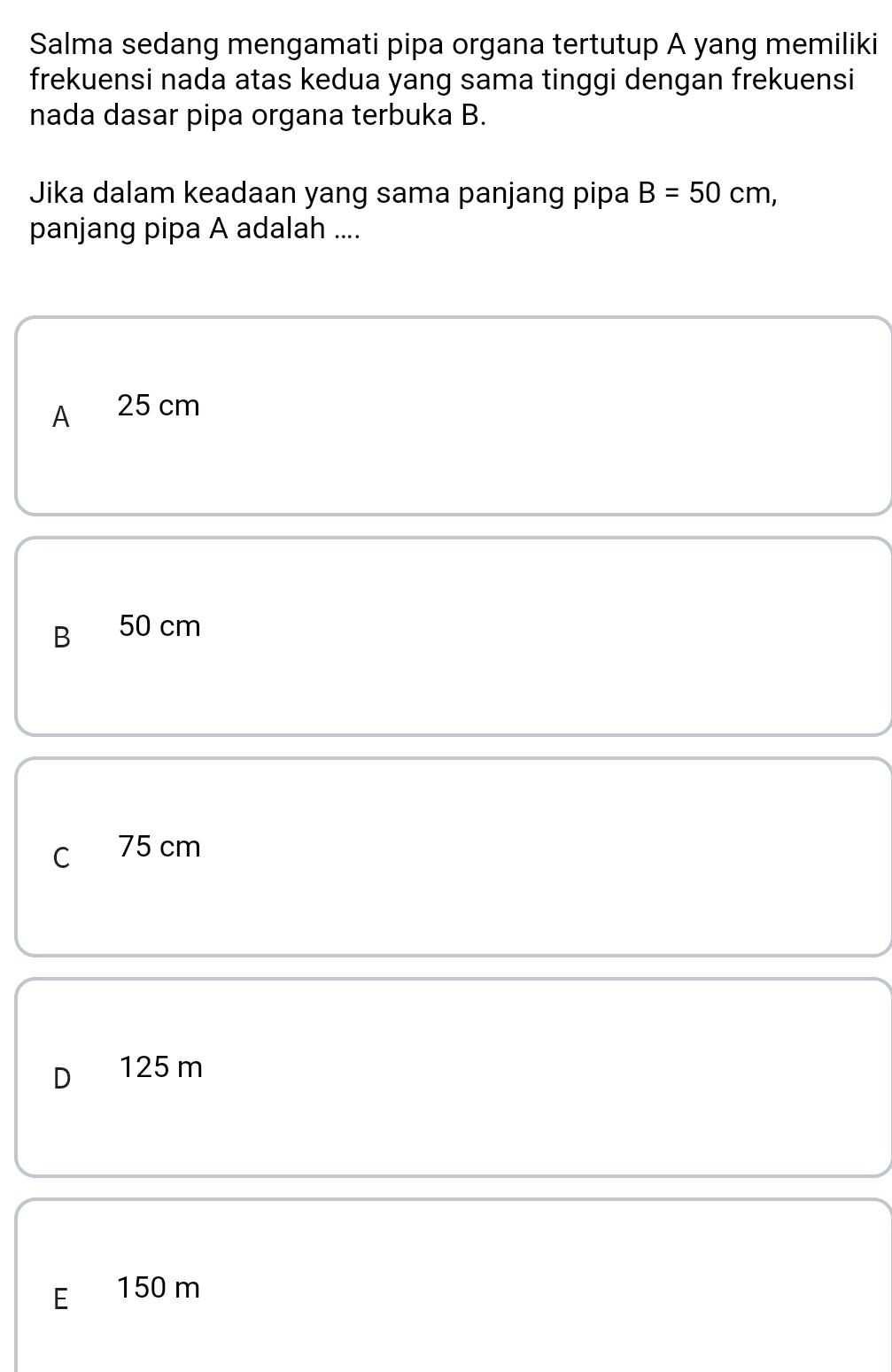The width and height of the screenshot is (892, 1372).
Task: Tap the "50 cm" answer text
Action: pyautogui.click(x=159, y=627)
